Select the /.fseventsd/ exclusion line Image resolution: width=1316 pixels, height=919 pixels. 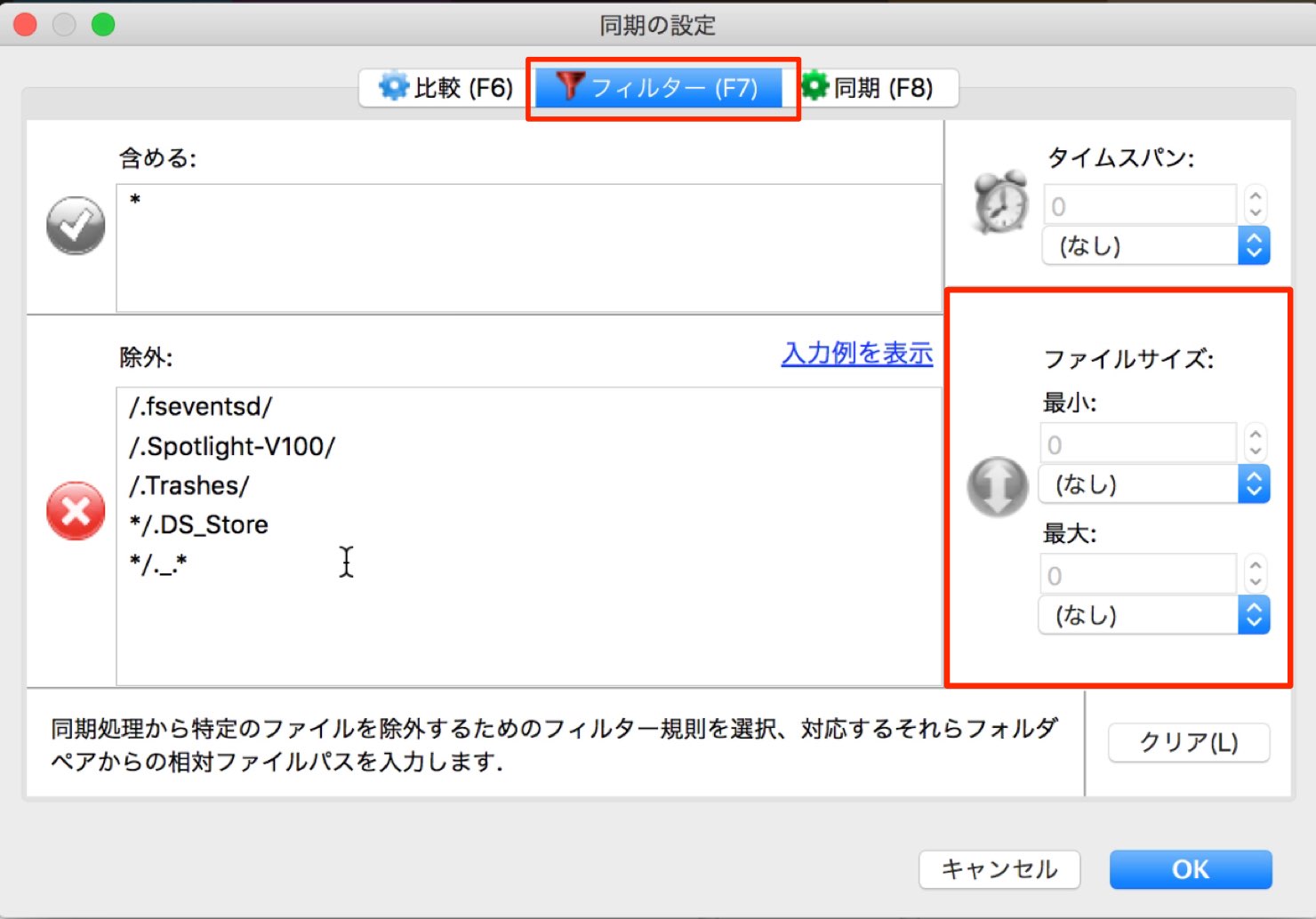pyautogui.click(x=201, y=407)
